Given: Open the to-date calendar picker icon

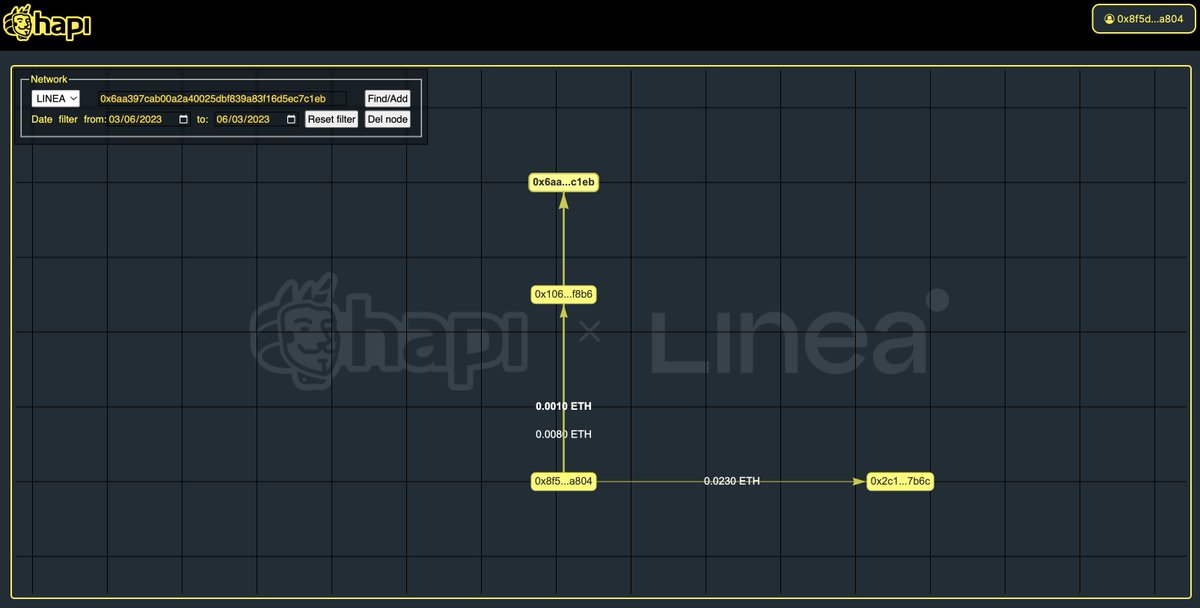Looking at the screenshot, I should (291, 119).
